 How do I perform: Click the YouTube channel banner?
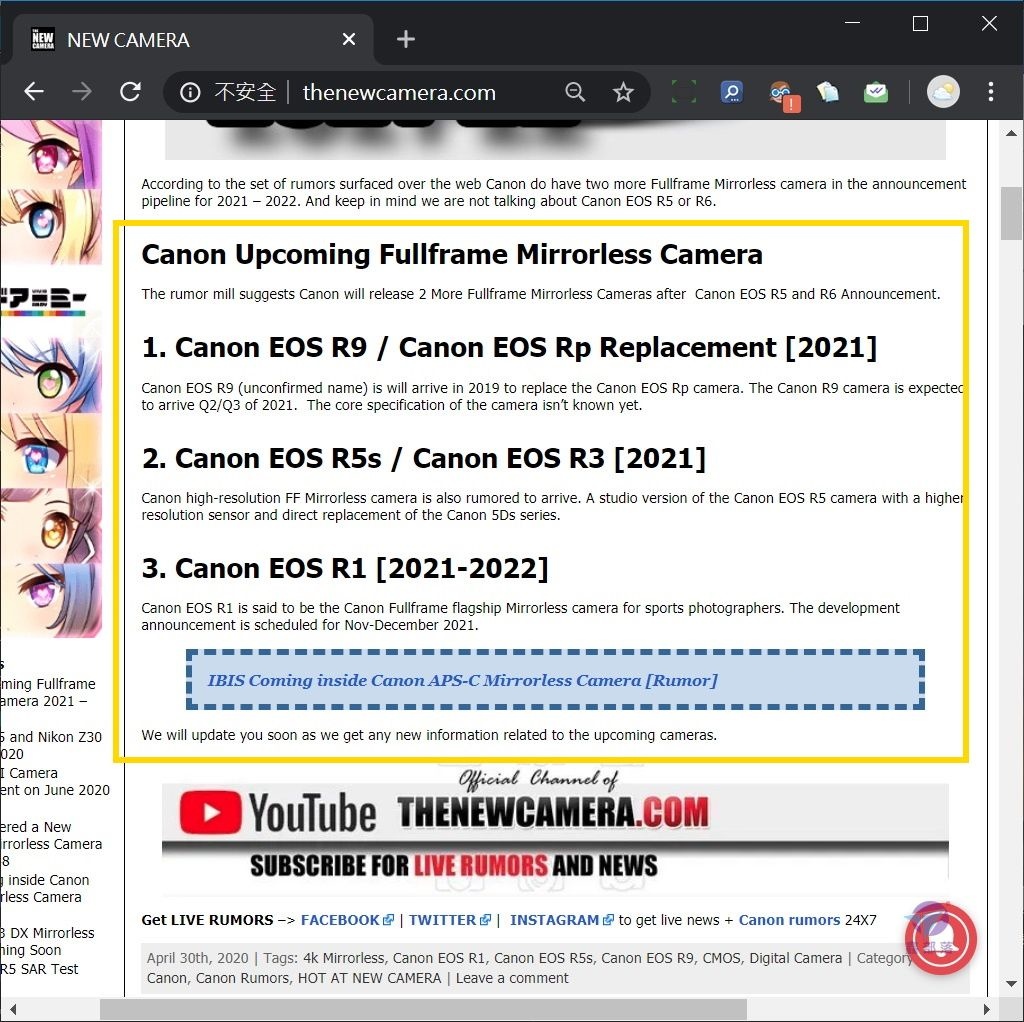pos(555,831)
